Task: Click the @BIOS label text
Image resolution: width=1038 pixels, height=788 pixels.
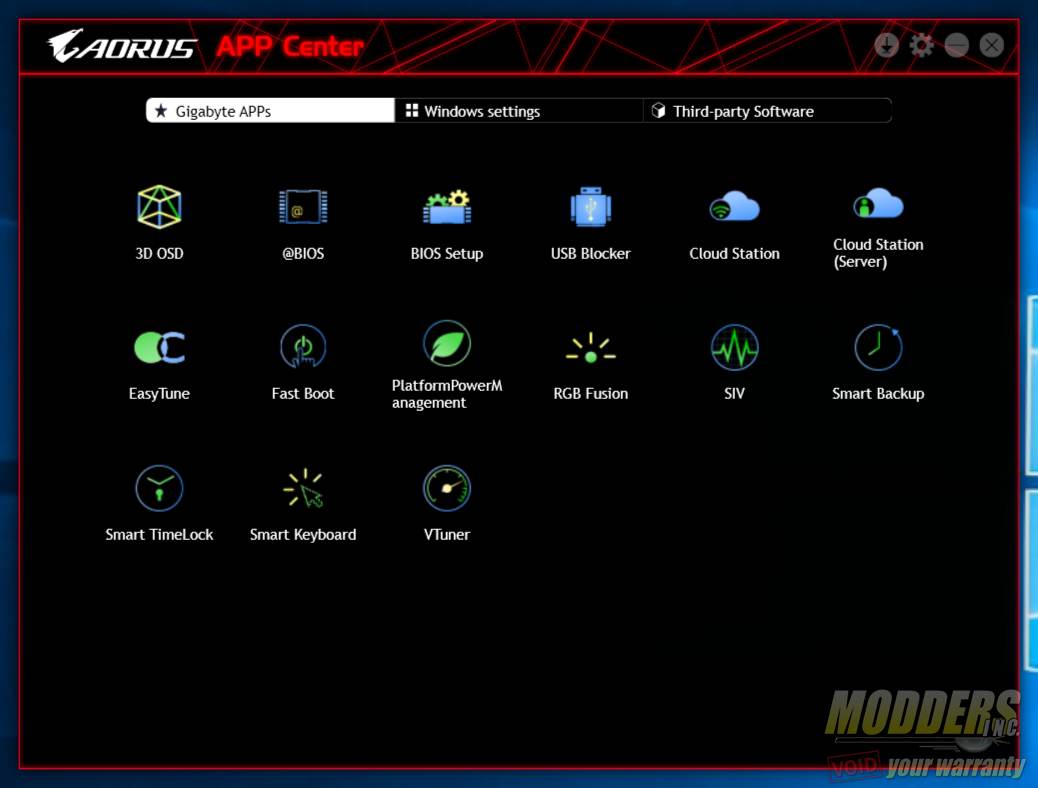Action: 303,254
